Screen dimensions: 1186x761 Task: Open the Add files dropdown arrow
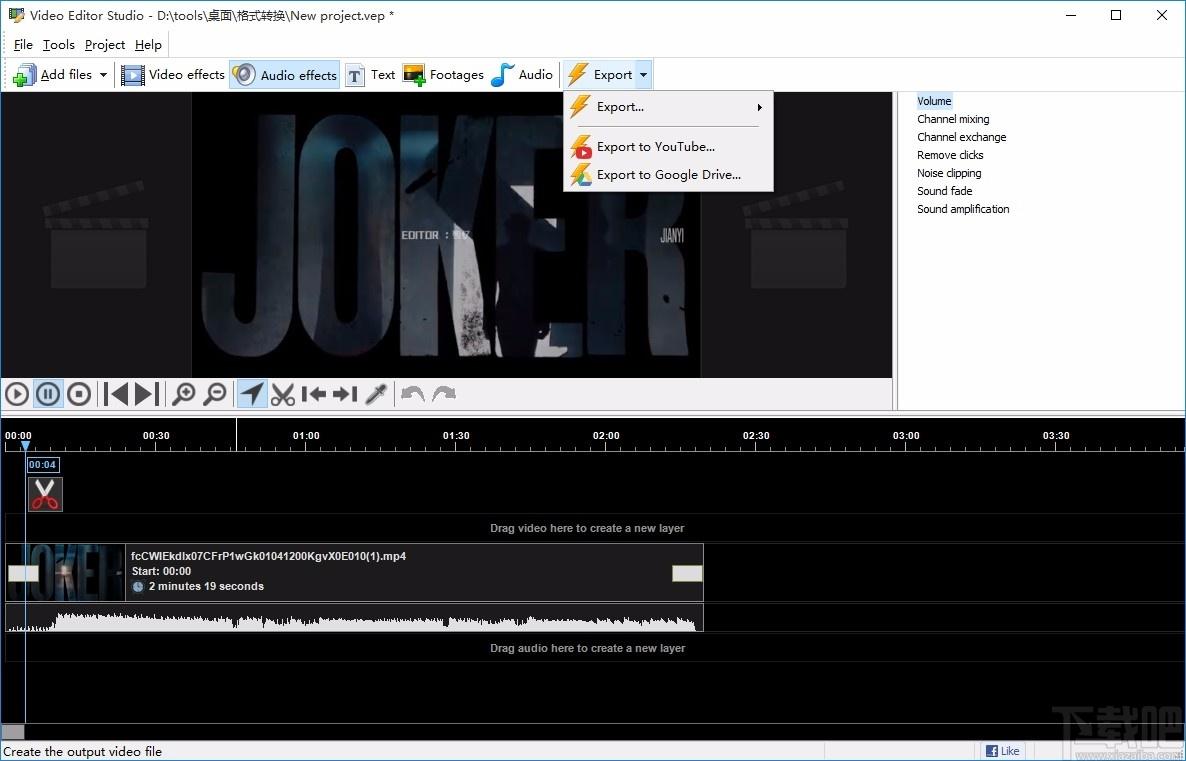pyautogui.click(x=103, y=75)
